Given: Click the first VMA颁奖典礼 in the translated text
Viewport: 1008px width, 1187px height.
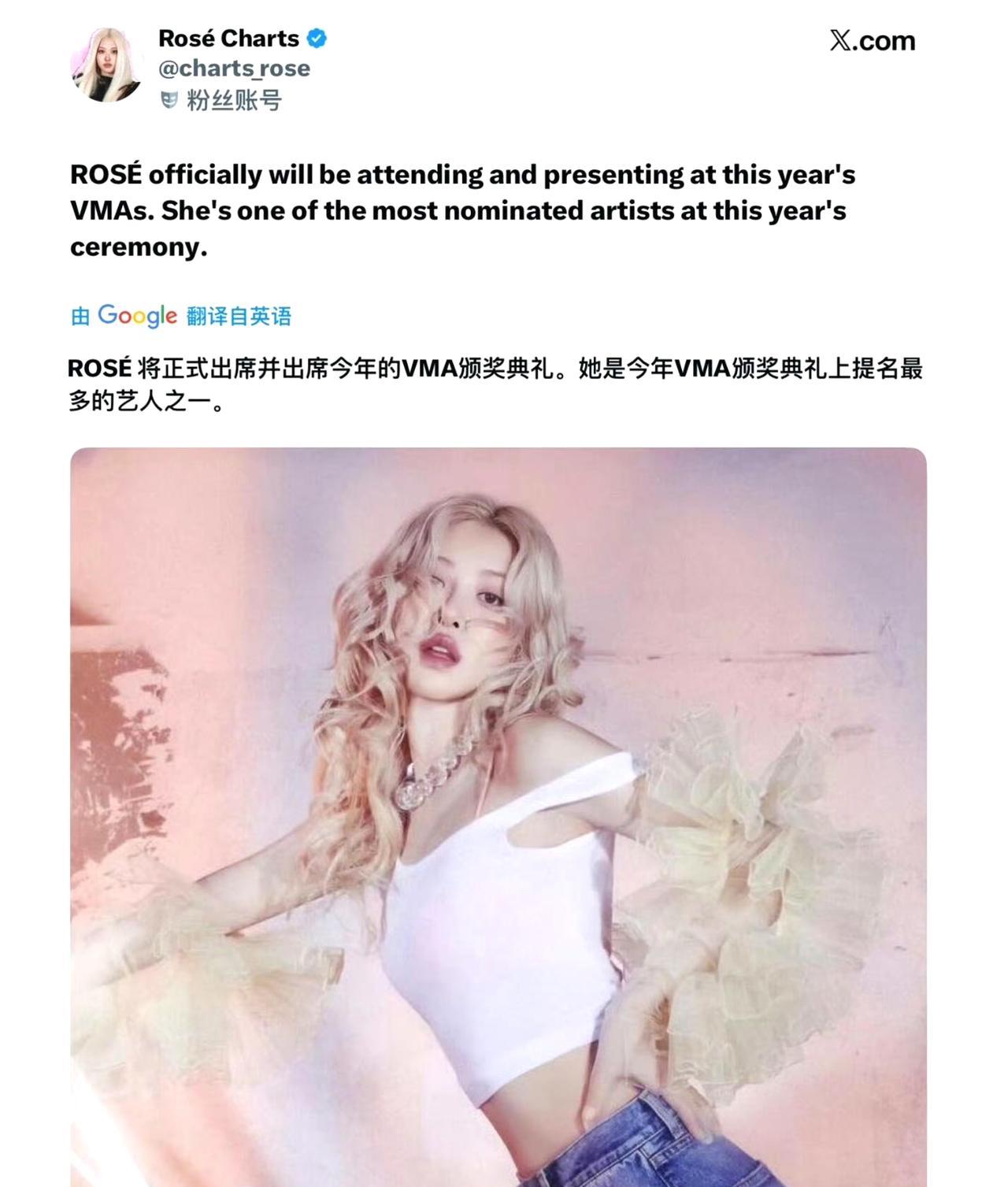Looking at the screenshot, I should click(479, 369).
